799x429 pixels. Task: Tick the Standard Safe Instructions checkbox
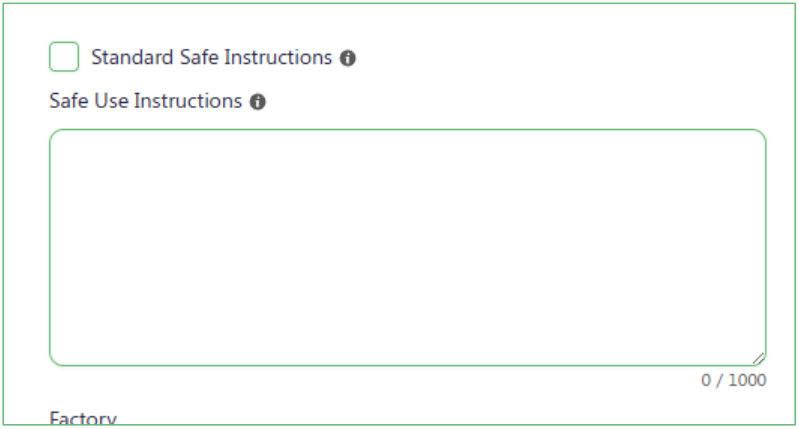click(64, 57)
